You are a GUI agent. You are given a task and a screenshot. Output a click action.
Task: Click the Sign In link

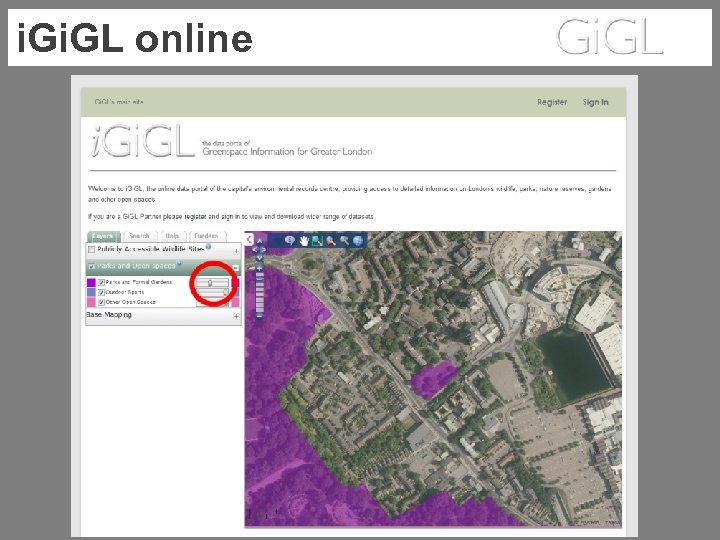(596, 102)
